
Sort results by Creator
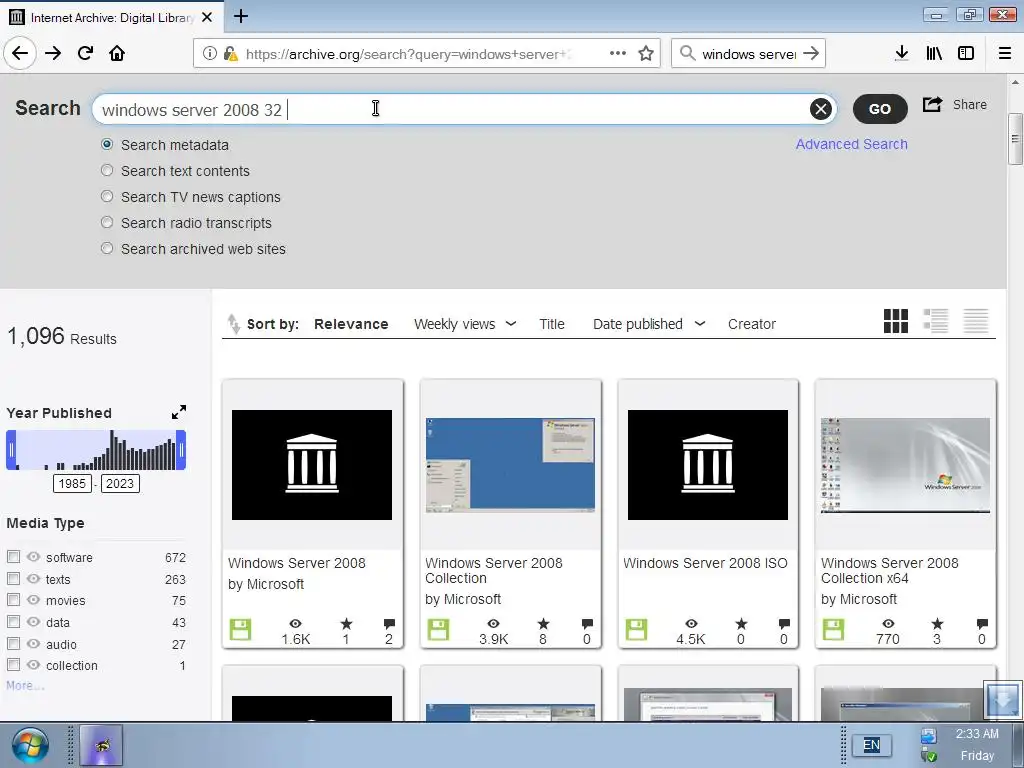(x=752, y=324)
